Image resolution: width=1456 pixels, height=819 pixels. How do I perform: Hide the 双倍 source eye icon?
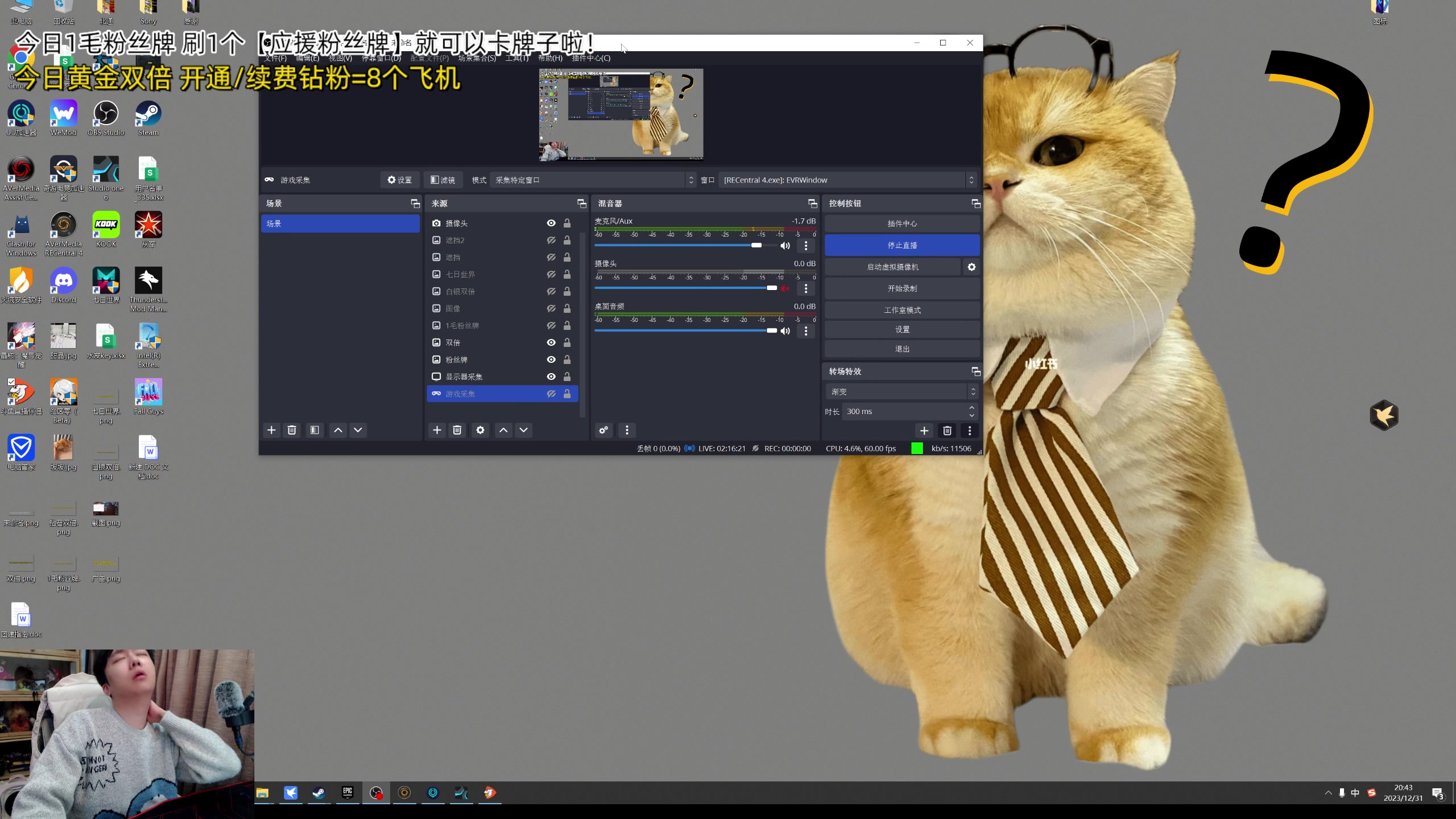tap(551, 342)
